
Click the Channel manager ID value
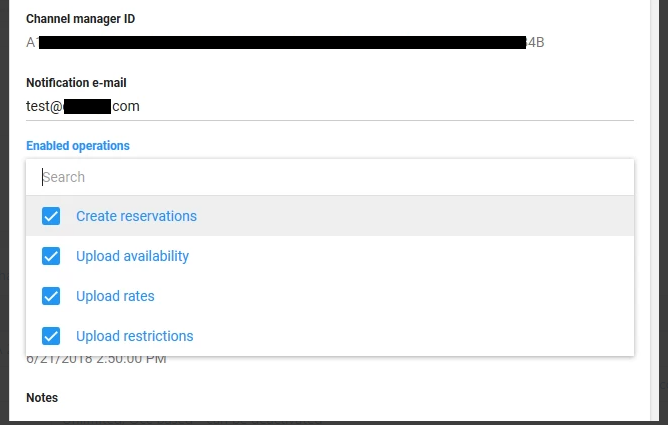[285, 43]
